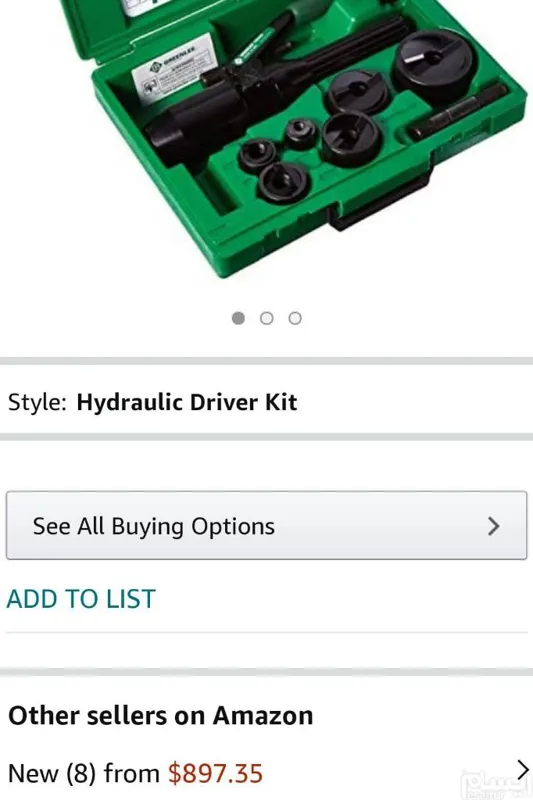The height and width of the screenshot is (800, 533).
Task: Open the Other sellers on Amazon section
Action: [161, 715]
